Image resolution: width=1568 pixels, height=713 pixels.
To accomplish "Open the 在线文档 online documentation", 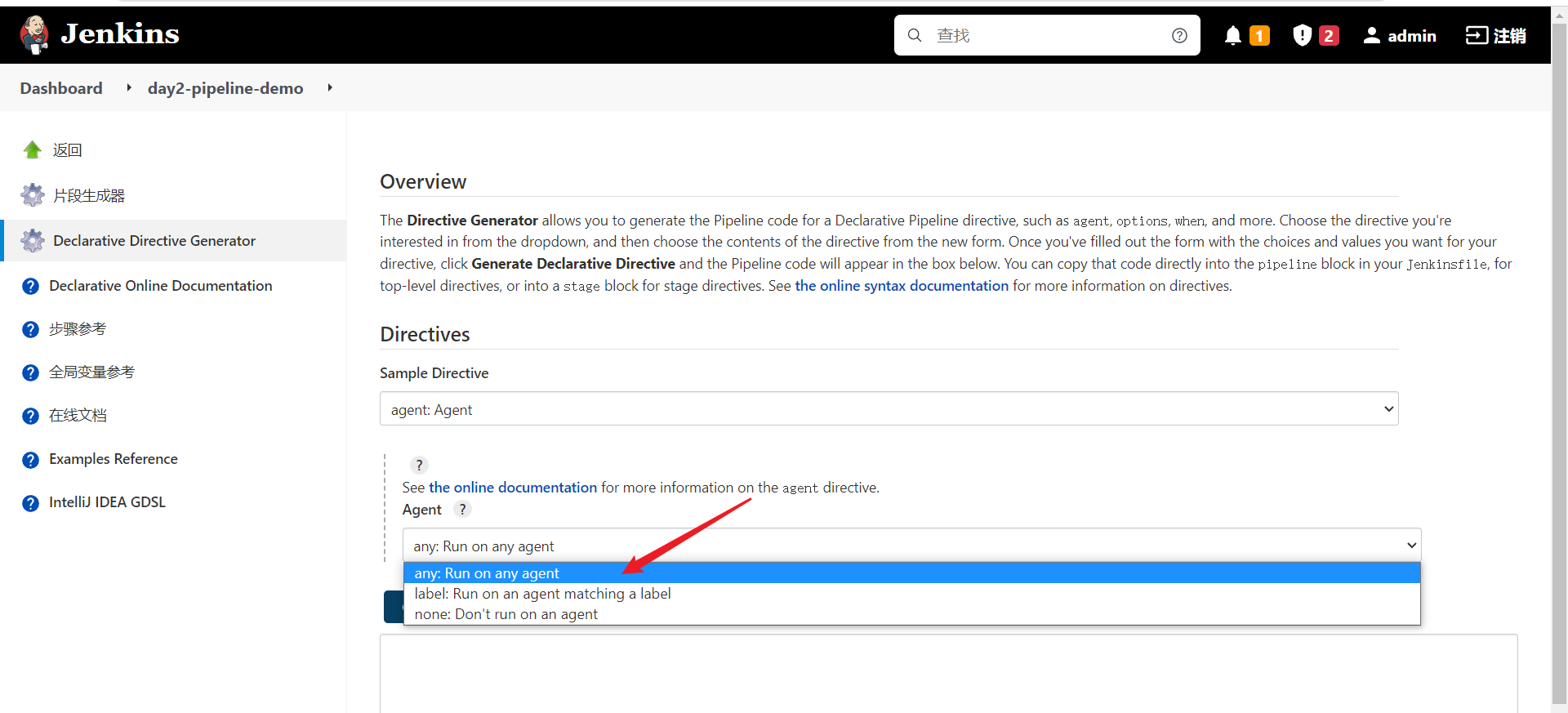I will point(78,416).
